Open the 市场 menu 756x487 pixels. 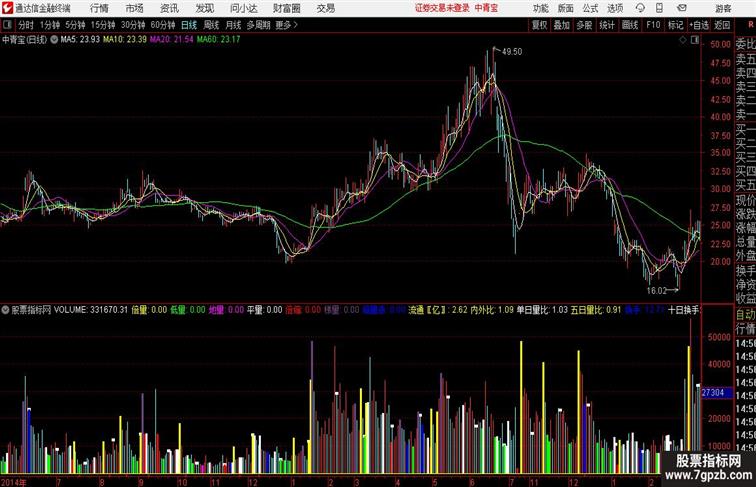click(x=135, y=8)
